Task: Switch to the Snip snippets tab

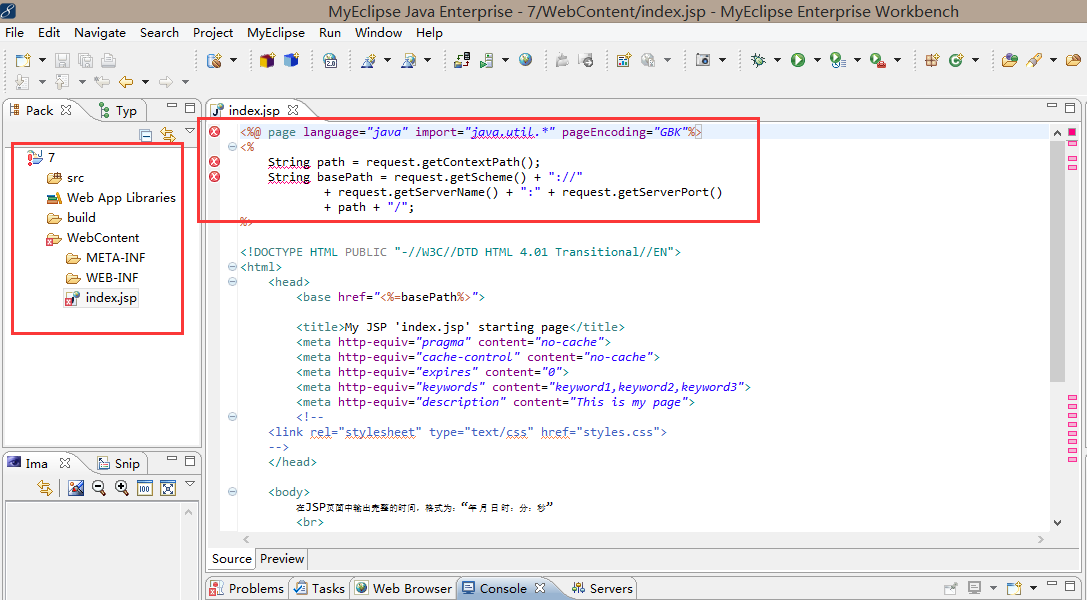Action: [119, 464]
